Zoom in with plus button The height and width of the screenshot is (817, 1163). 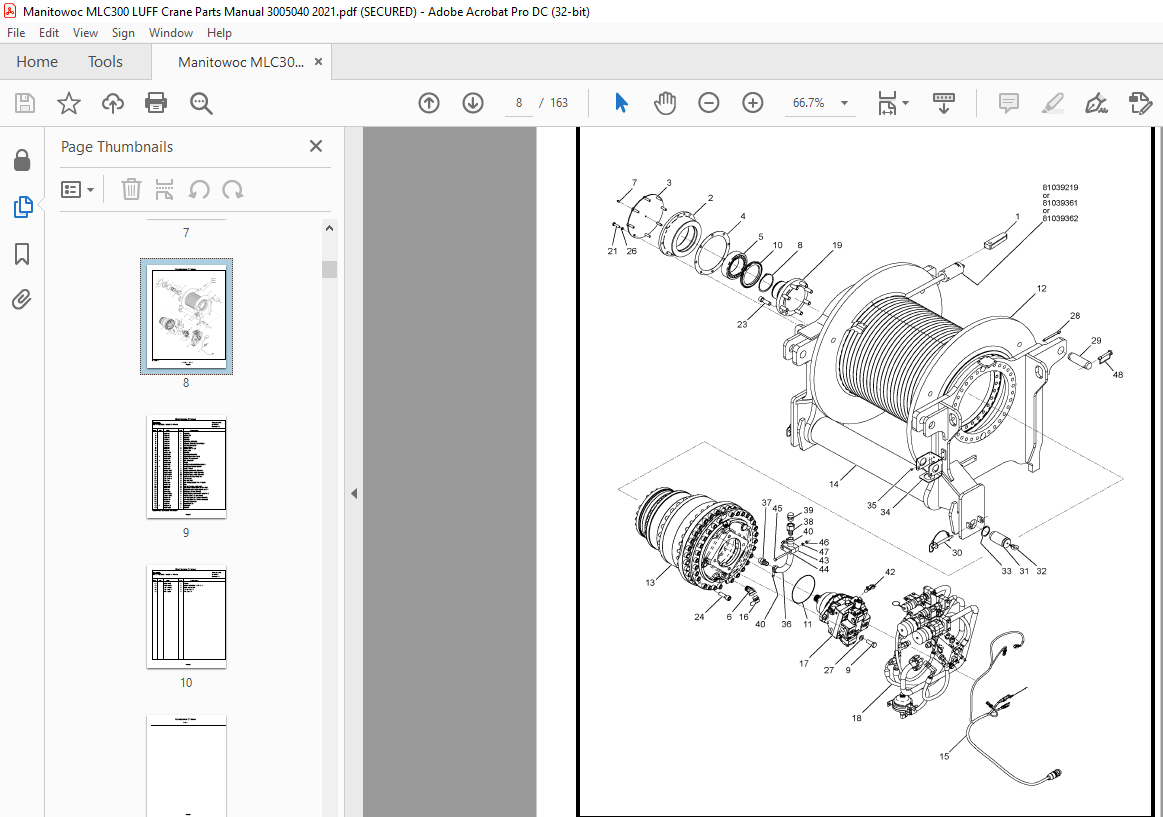point(752,103)
